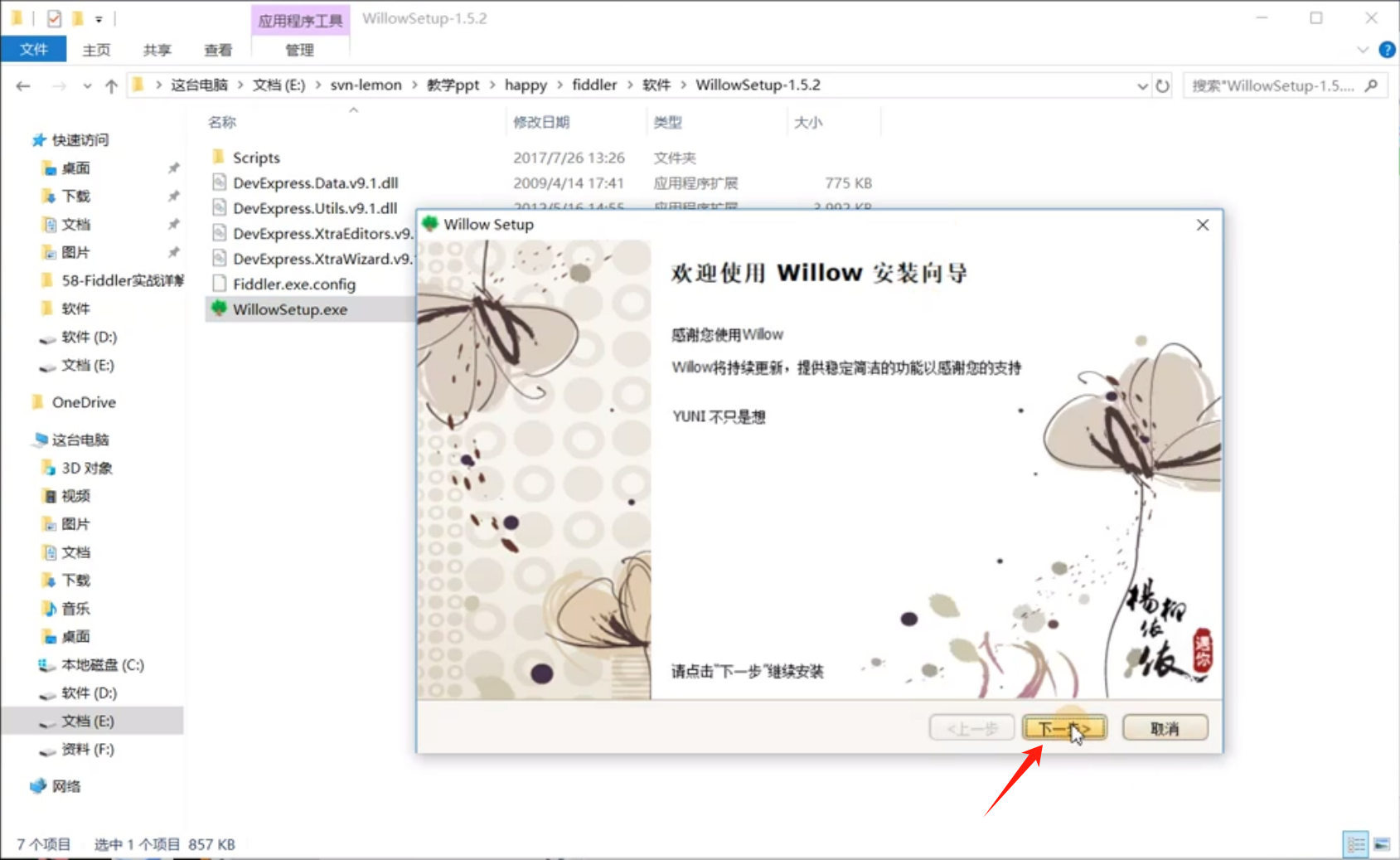Open 网络 in the navigation pane

coord(66,786)
